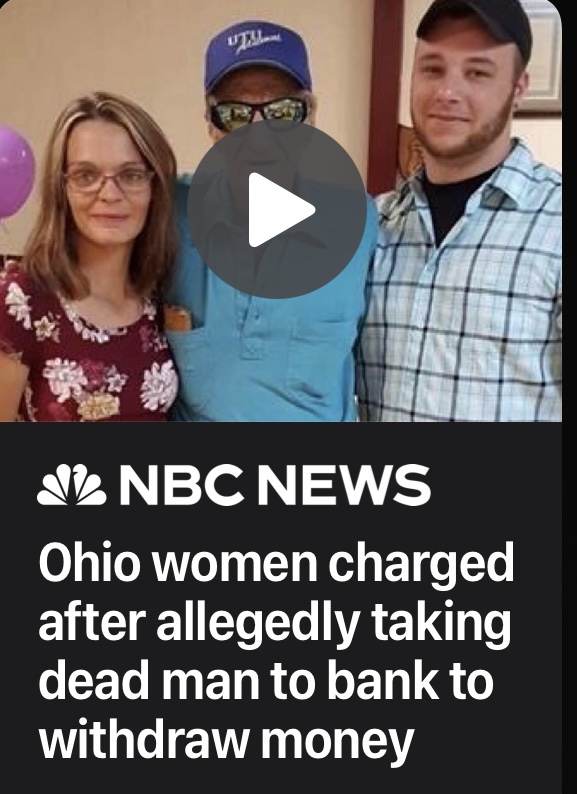Click the mirrored sunglasses in the photo
This screenshot has height=794, width=577.
[x=259, y=112]
